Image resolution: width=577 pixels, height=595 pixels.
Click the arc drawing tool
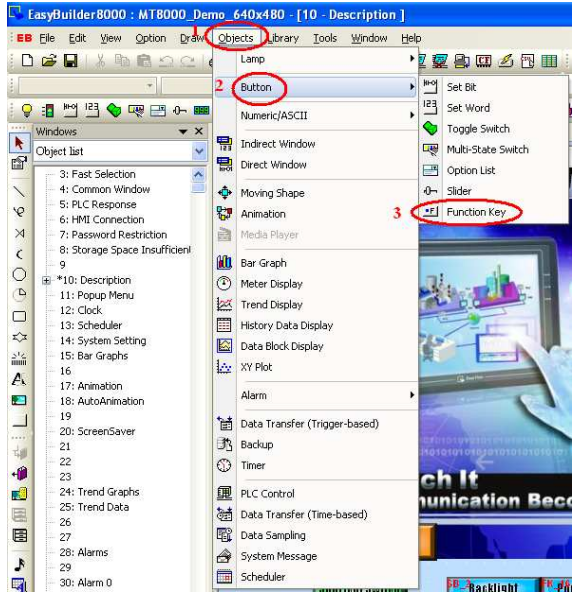click(x=19, y=253)
